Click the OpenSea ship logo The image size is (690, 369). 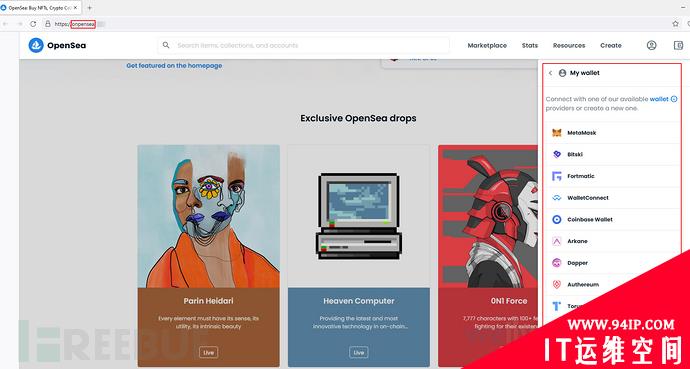click(x=36, y=45)
